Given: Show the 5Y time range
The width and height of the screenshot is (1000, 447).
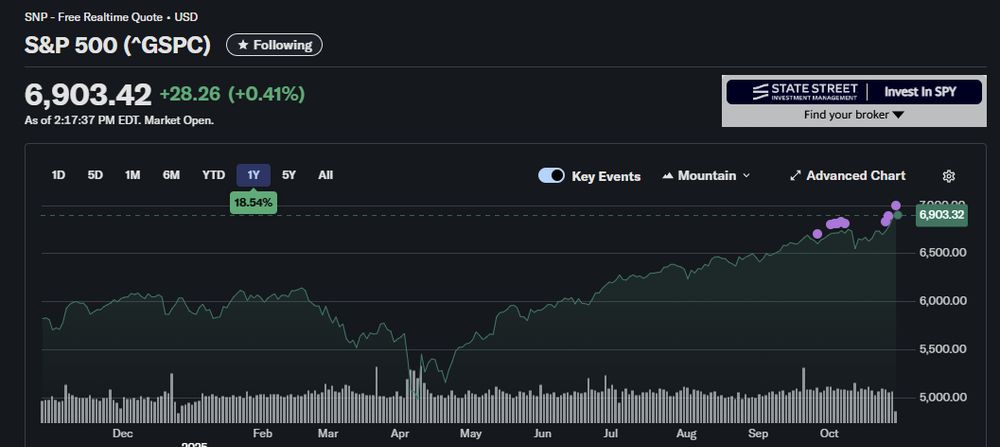Looking at the screenshot, I should (289, 175).
